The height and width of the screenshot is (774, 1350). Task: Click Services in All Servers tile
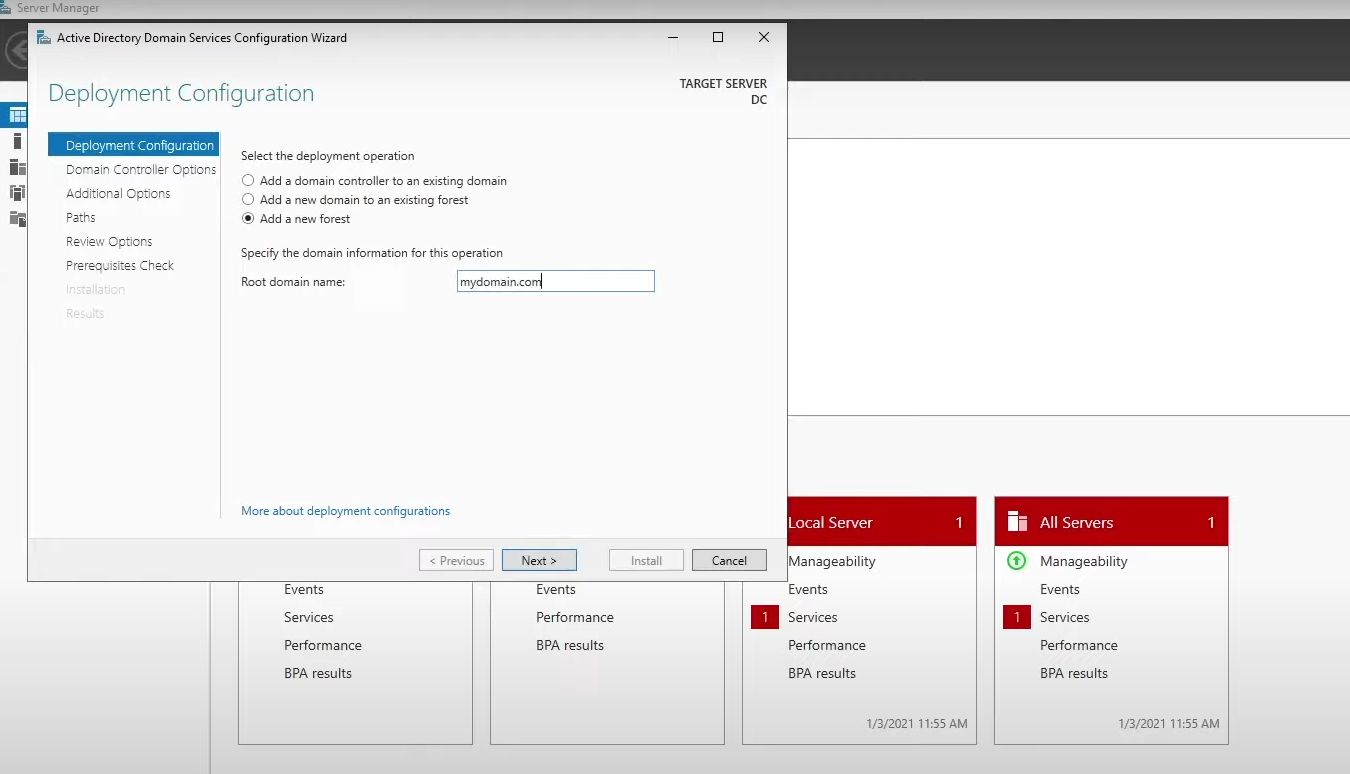(x=1064, y=617)
